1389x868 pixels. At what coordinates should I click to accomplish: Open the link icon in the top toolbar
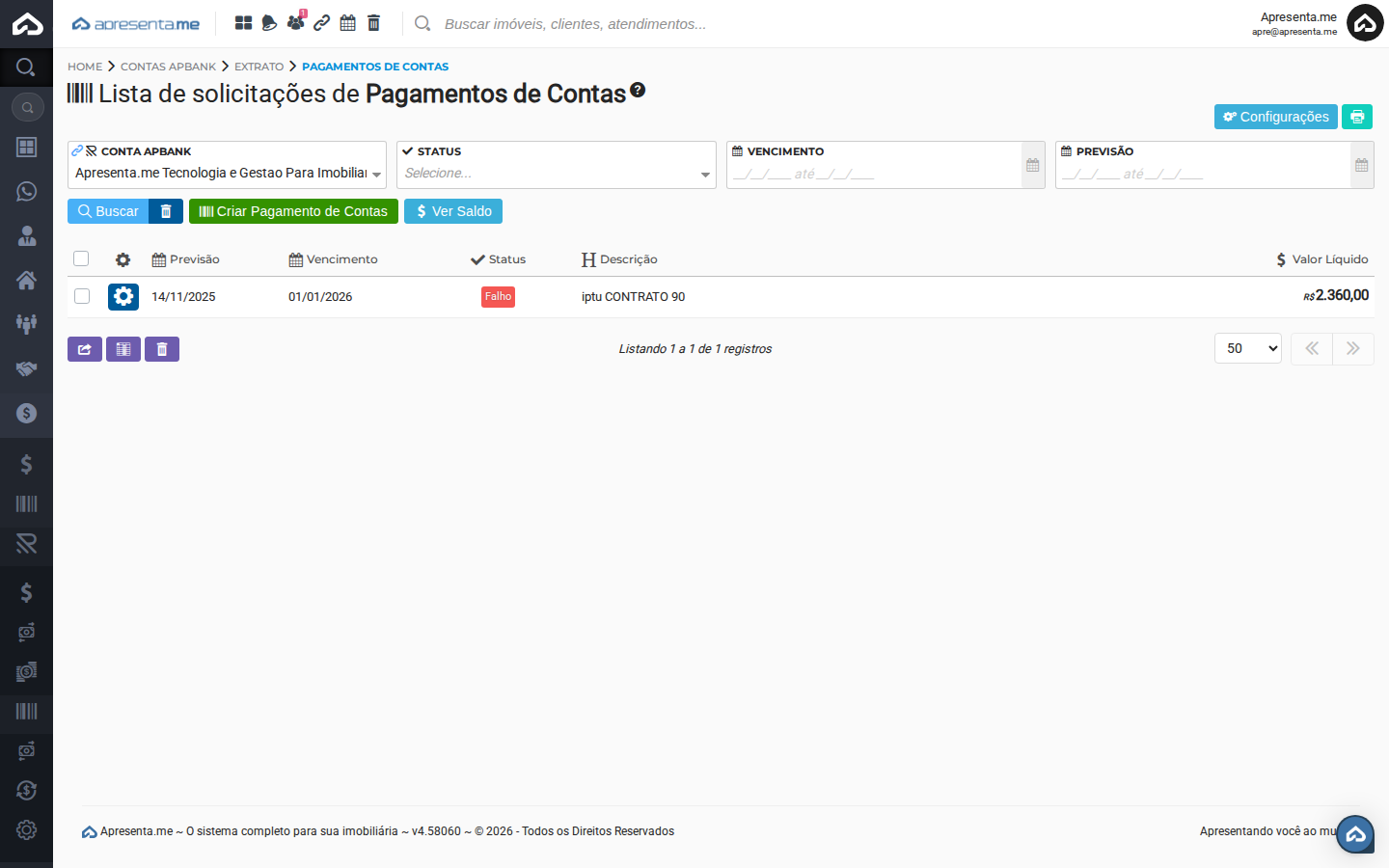(x=321, y=22)
